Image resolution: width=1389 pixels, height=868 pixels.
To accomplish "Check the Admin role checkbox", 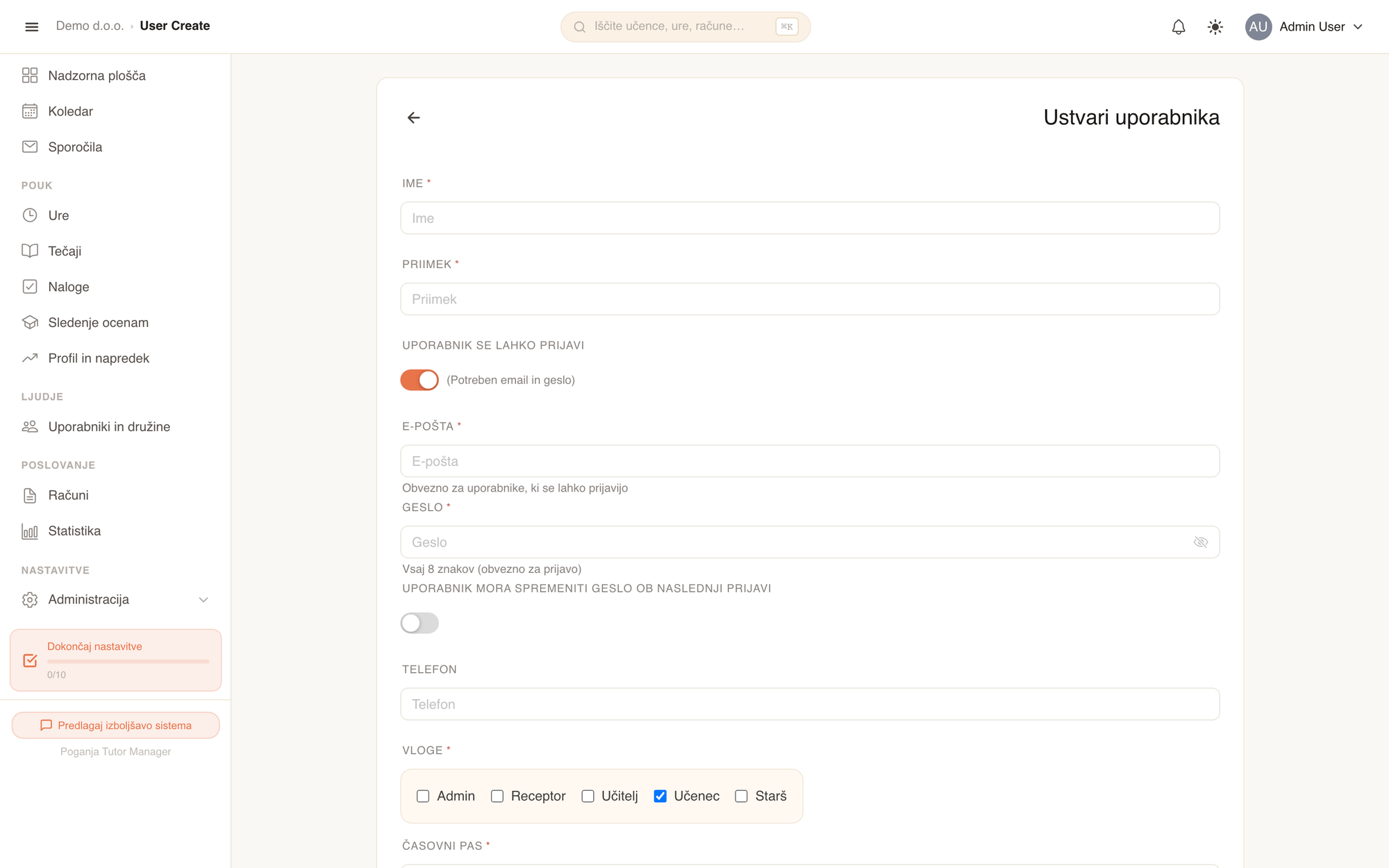I will click(423, 796).
